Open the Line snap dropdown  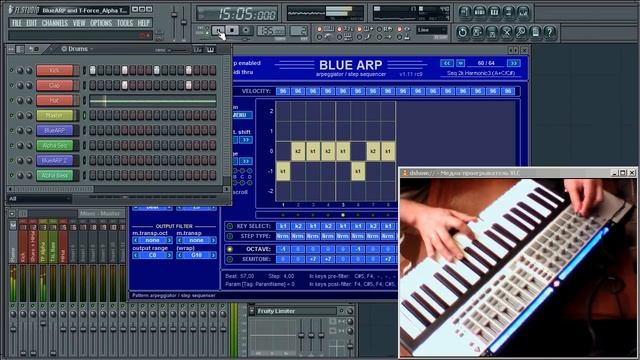coord(432,30)
